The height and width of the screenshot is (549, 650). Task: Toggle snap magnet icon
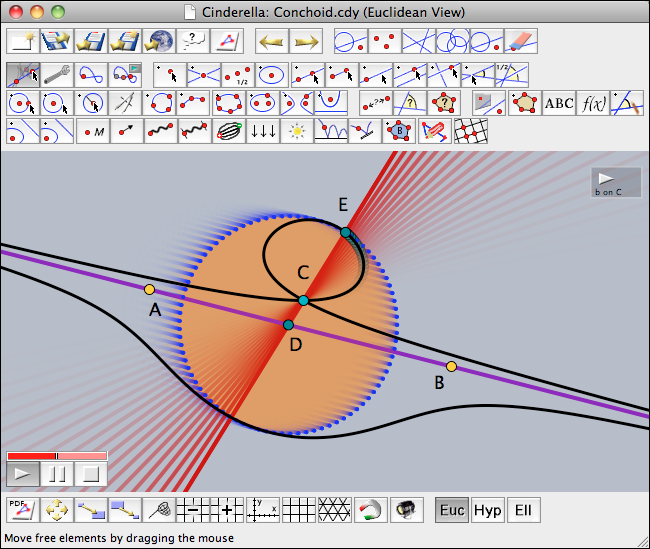(x=371, y=510)
